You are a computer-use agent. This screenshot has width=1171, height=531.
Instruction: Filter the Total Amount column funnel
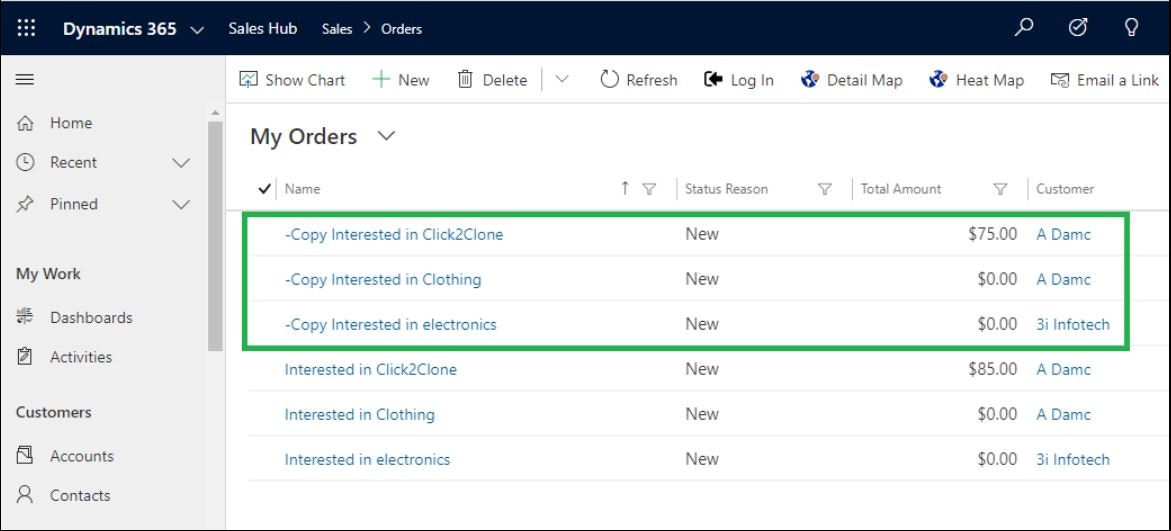pyautogui.click(x=1000, y=189)
